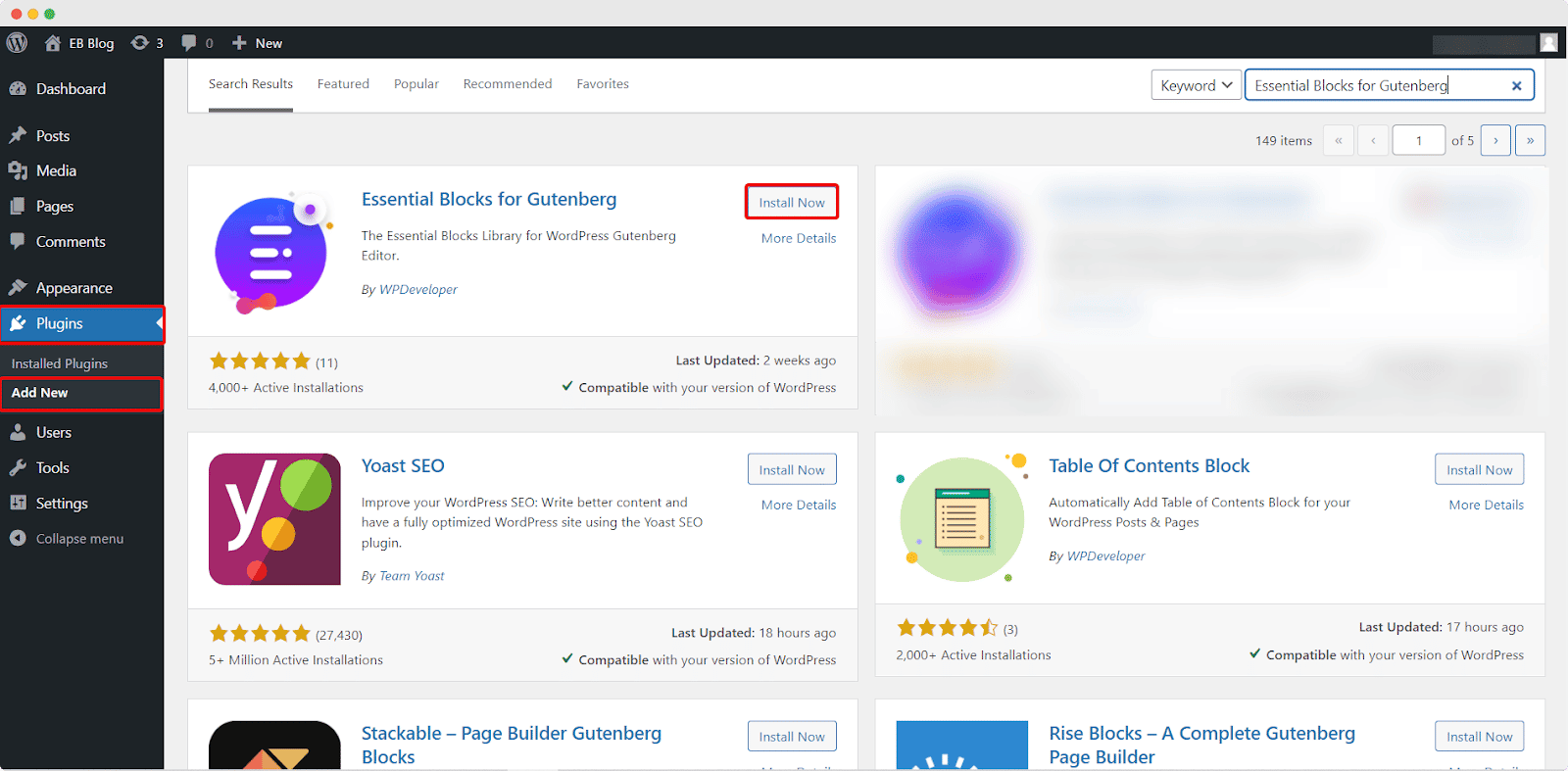Viewport: 1568px width, 771px height.
Task: Click the Settings icon in the sidebar
Action: tap(18, 503)
